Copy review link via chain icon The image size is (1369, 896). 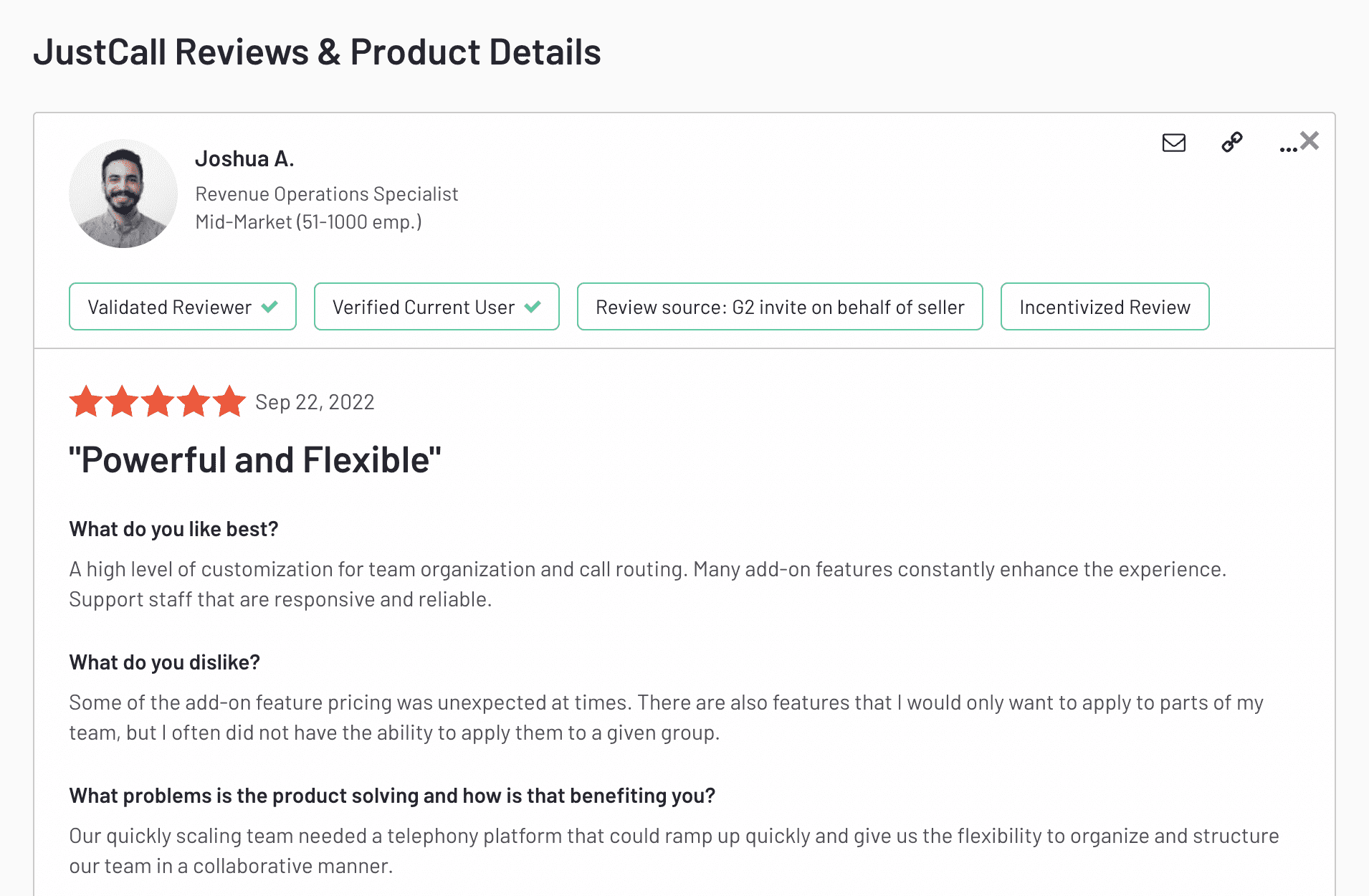click(x=1231, y=143)
